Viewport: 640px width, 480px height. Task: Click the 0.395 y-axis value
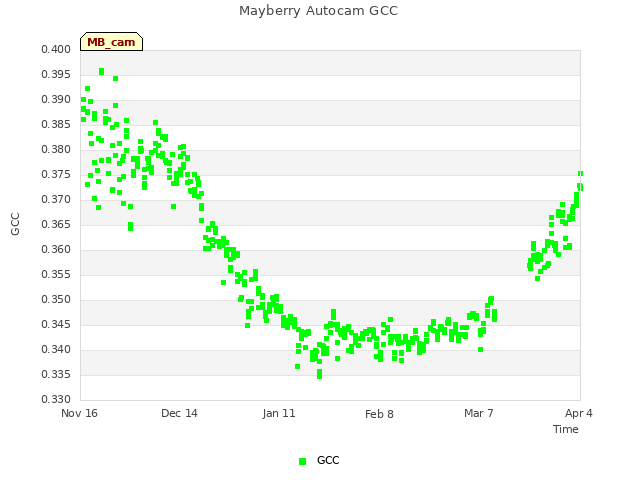pos(56,74)
